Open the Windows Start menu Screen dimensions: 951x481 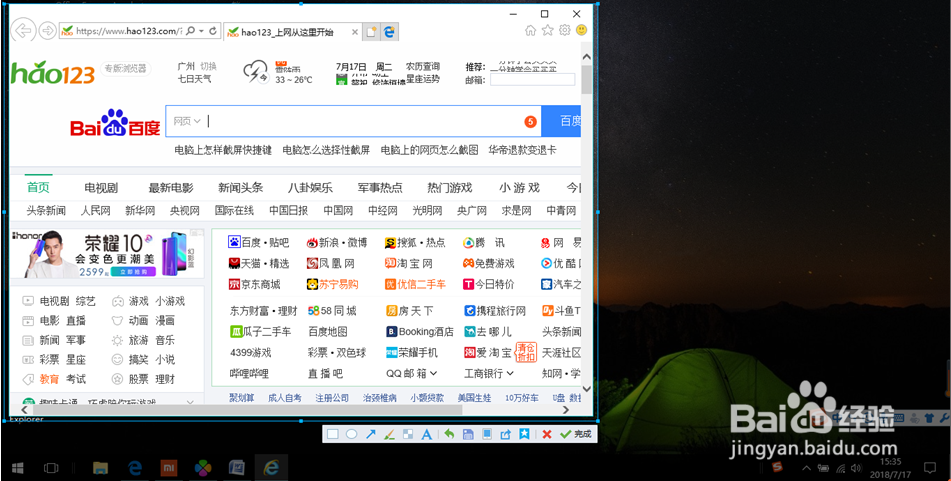click(x=17, y=468)
